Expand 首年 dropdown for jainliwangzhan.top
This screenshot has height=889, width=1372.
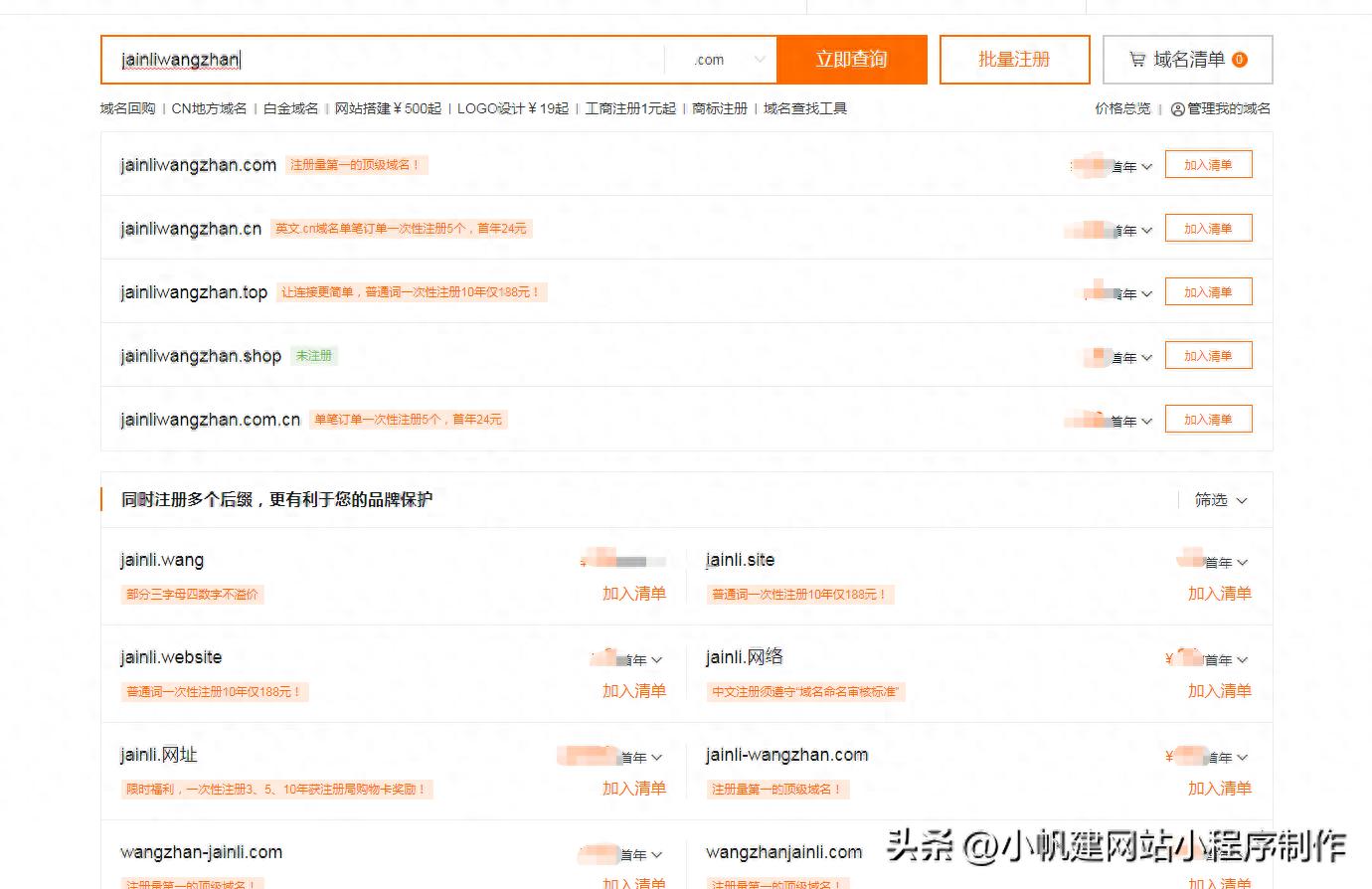pos(1132,294)
